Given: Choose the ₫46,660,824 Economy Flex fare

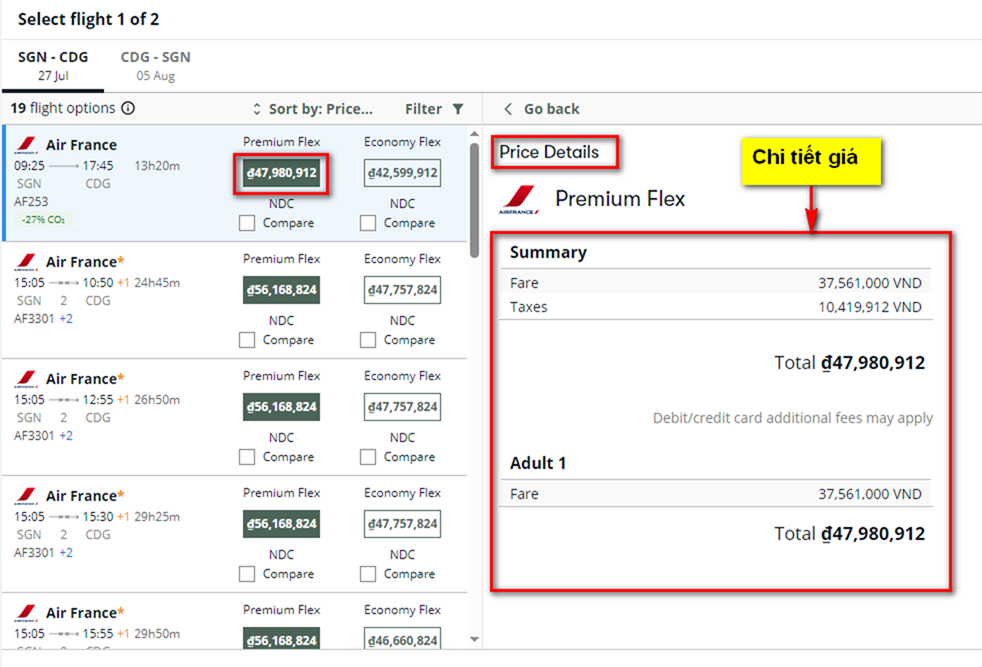Looking at the screenshot, I should click(x=402, y=638).
